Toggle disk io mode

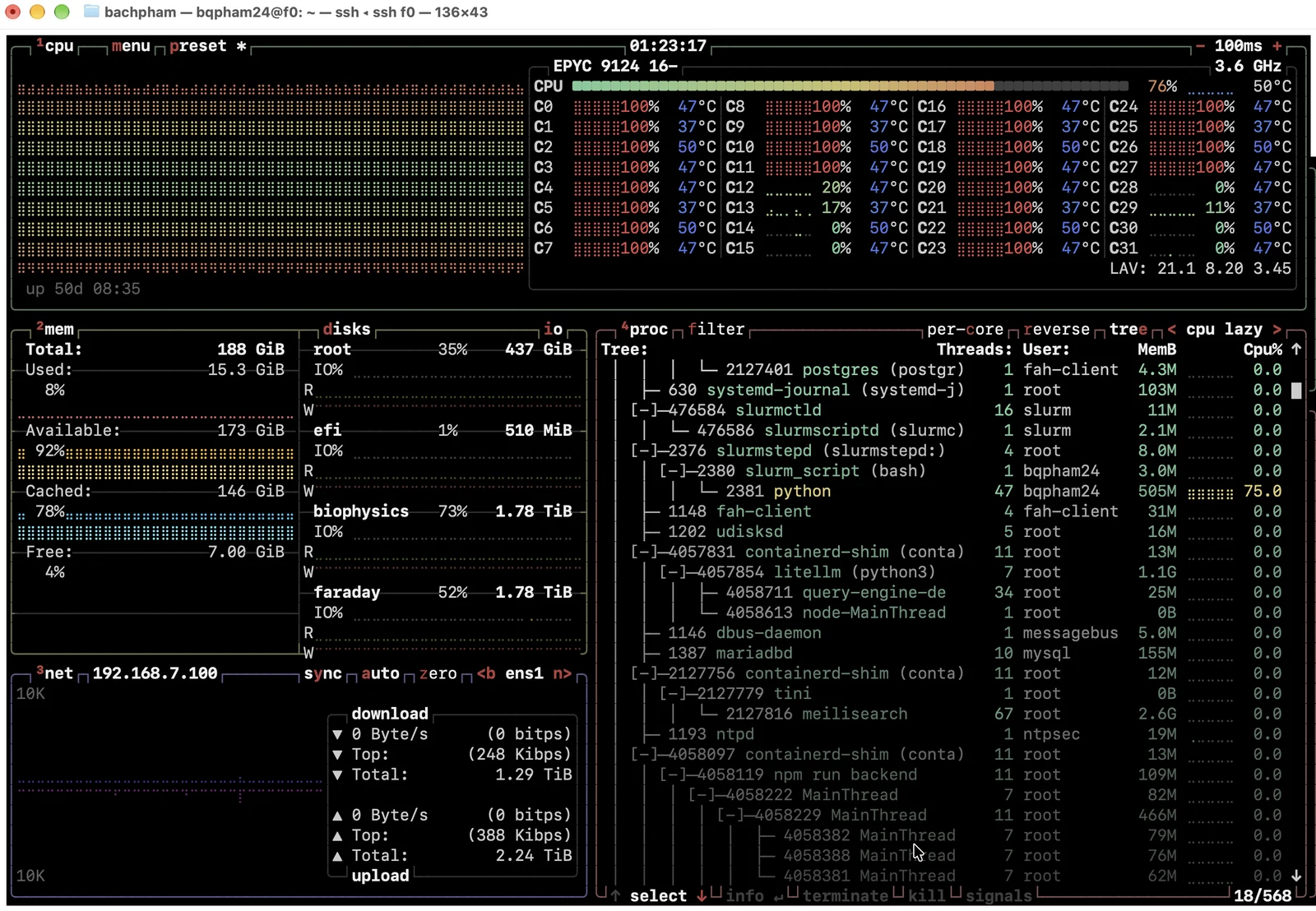coord(554,329)
